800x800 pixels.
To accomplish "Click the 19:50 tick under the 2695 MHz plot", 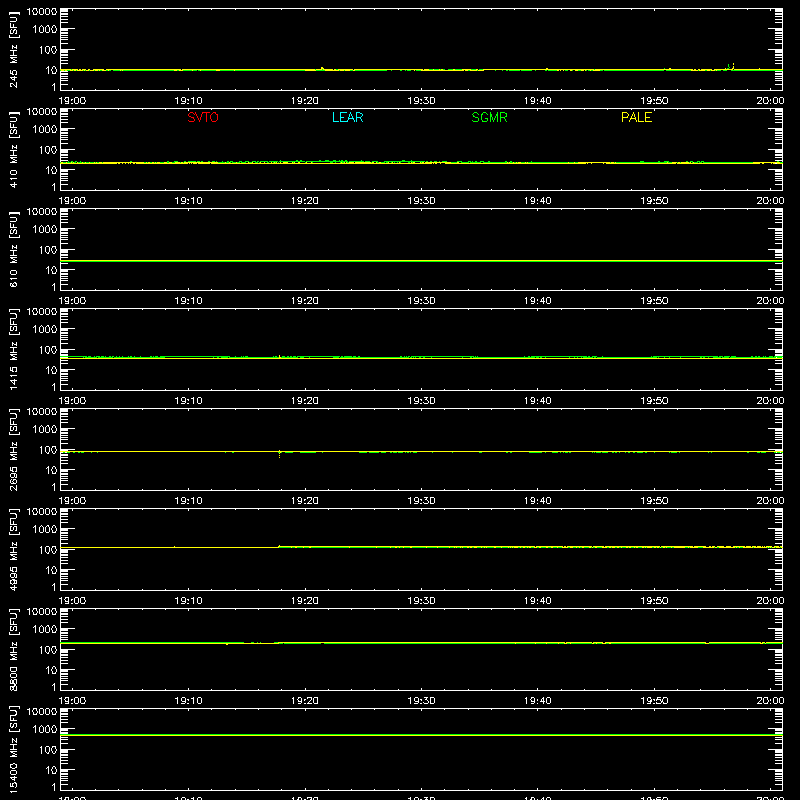I will click(x=654, y=501).
